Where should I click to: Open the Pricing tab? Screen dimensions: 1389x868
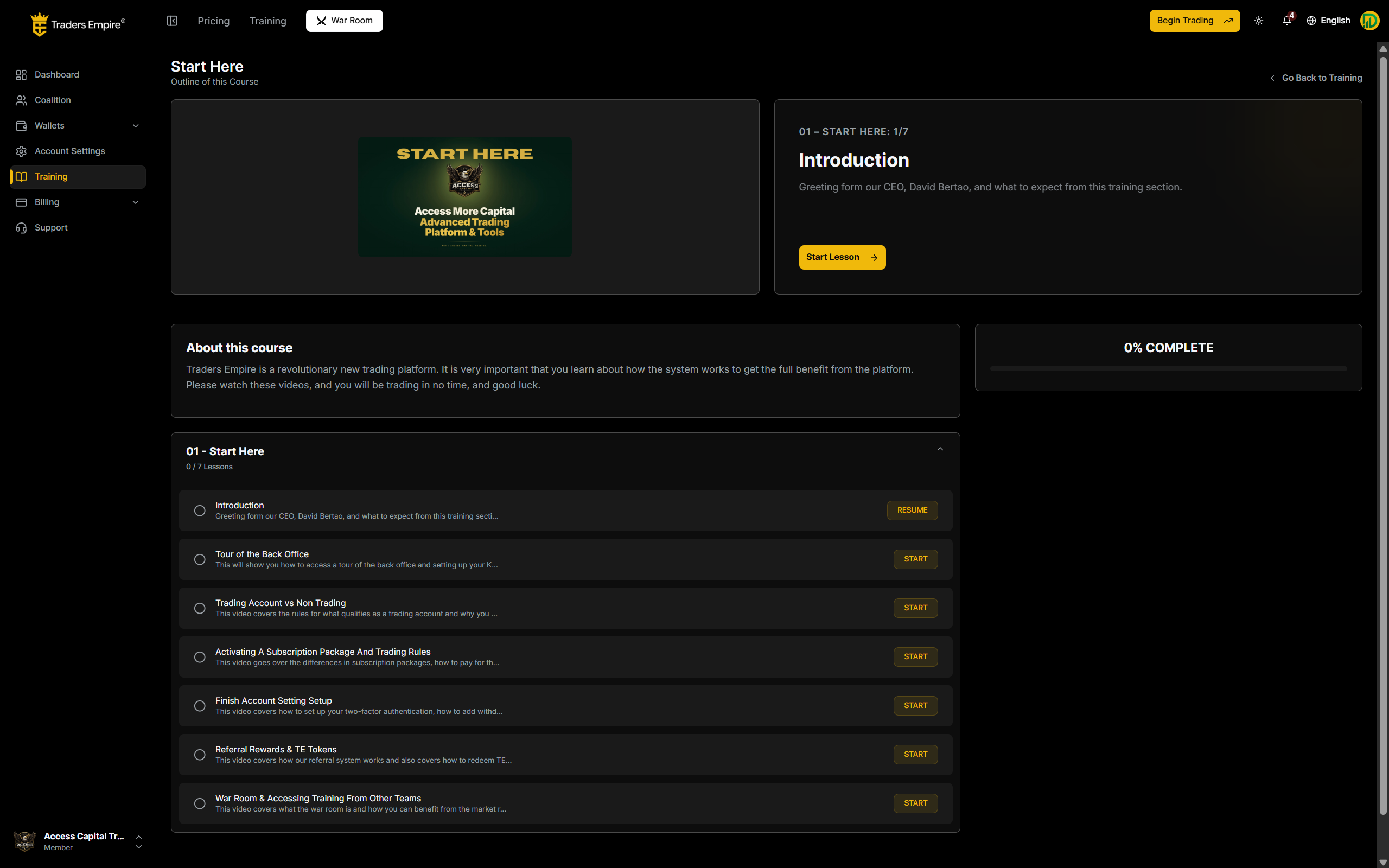coord(214,21)
